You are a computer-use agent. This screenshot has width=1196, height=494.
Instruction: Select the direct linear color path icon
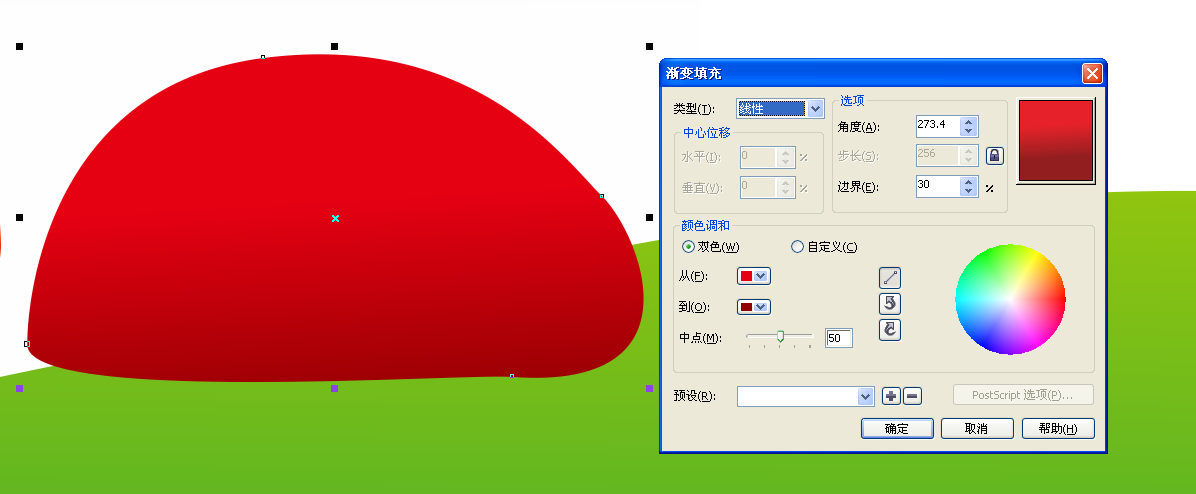coord(889,277)
